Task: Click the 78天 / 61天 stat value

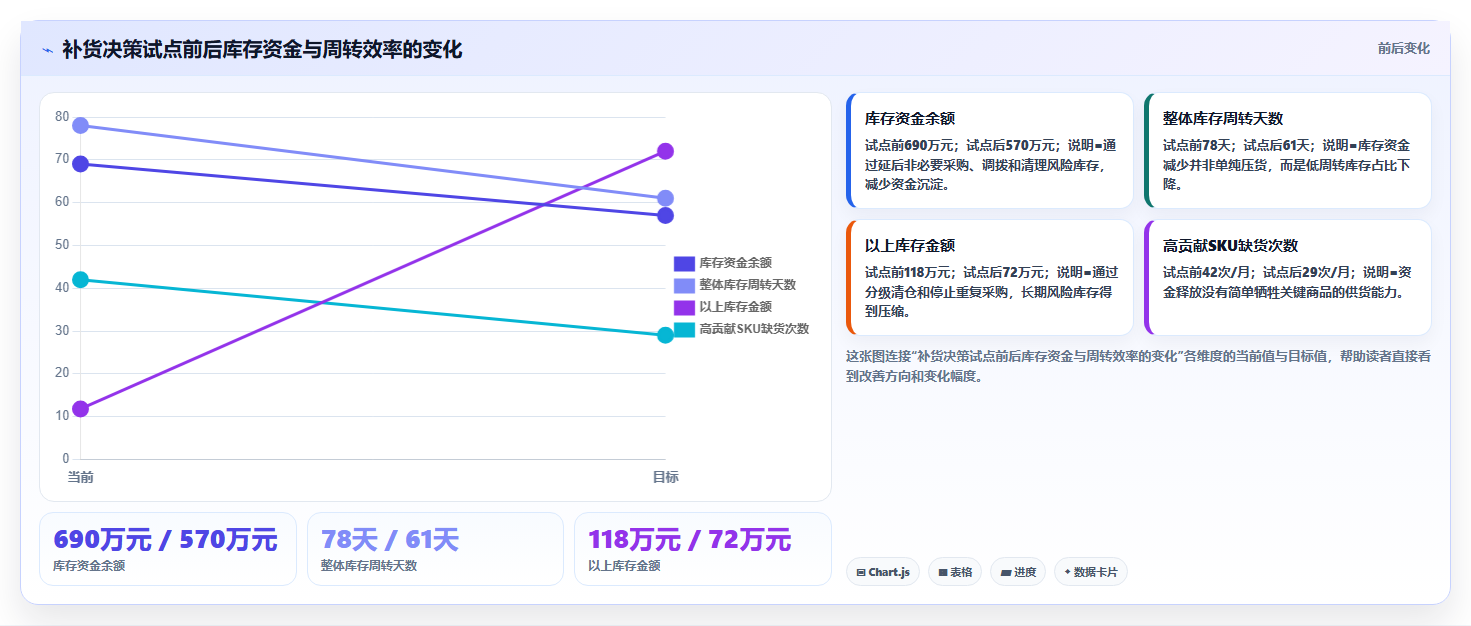Action: click(x=390, y=540)
